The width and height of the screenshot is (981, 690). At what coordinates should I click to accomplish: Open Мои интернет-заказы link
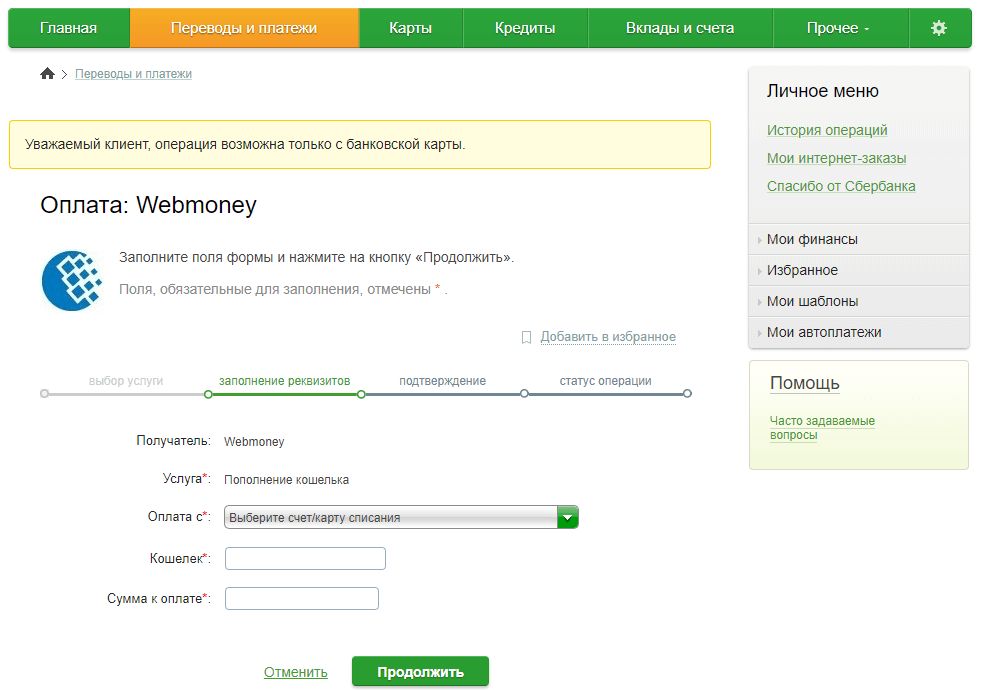pos(836,158)
